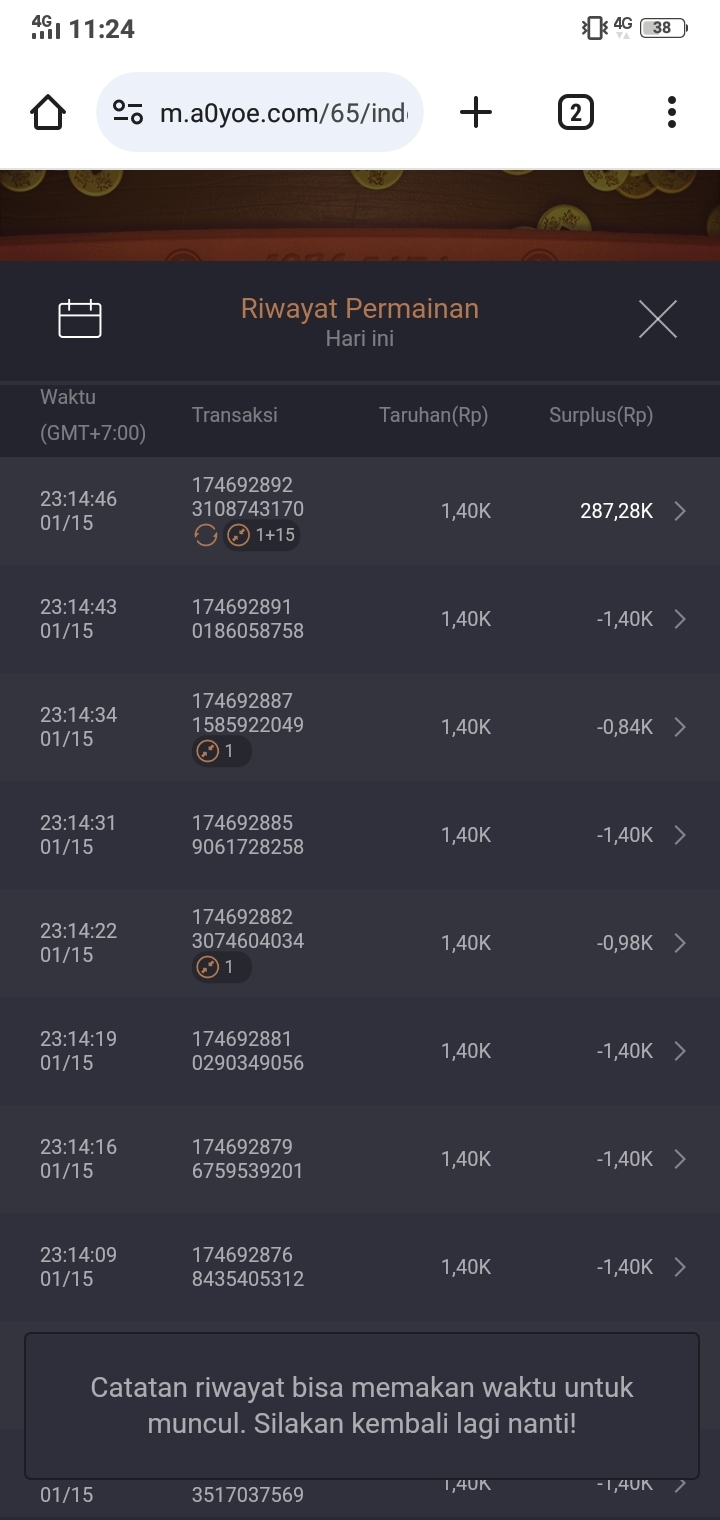Open the calendar date filter icon
The height and width of the screenshot is (1520, 720).
click(x=80, y=319)
